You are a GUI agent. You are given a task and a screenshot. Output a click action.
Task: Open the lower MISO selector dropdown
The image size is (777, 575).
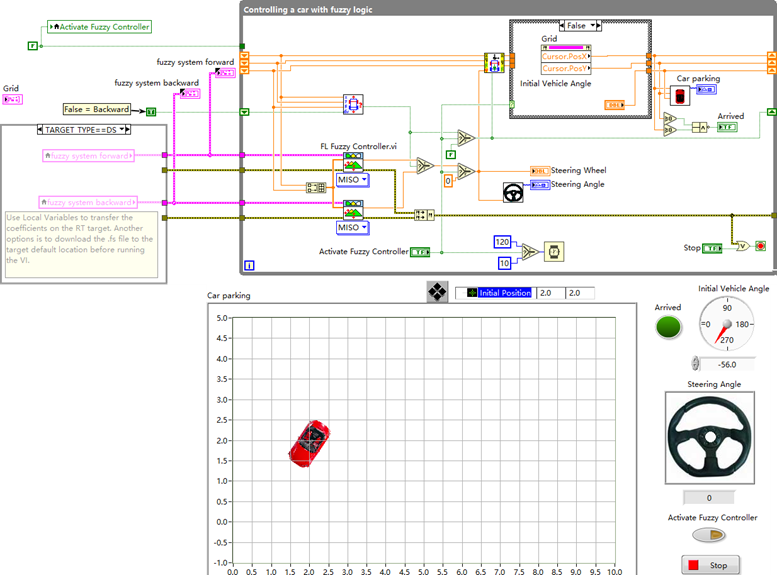[x=352, y=228]
